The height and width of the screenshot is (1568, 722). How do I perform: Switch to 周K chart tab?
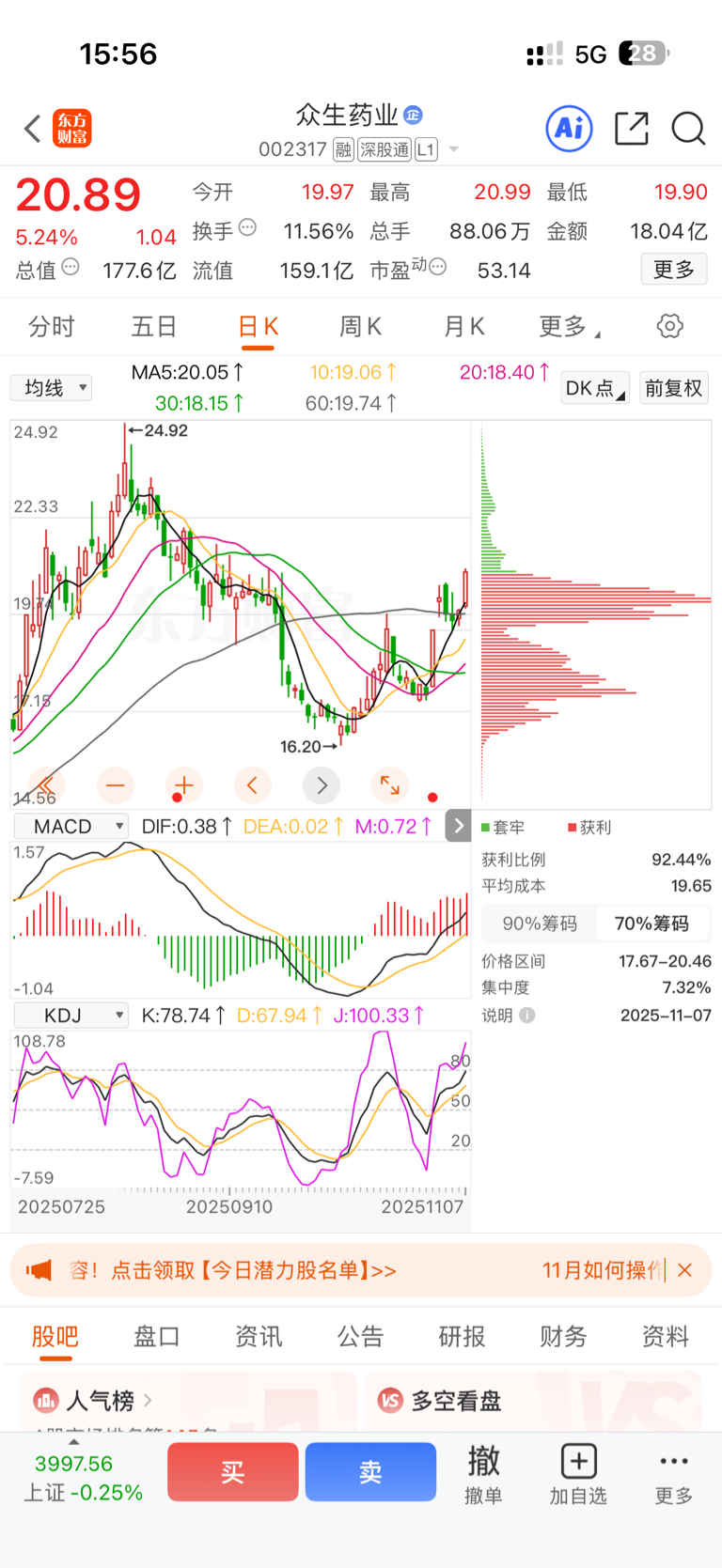360,326
